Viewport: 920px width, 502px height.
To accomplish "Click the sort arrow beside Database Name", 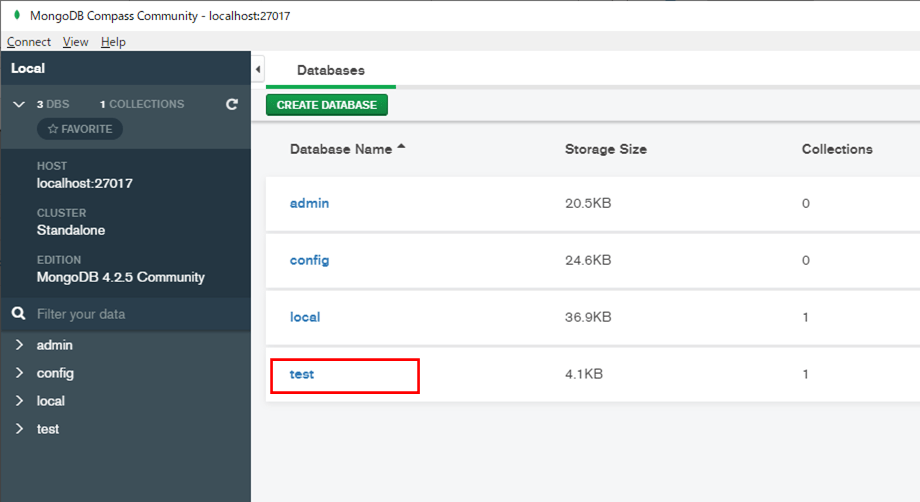I will [401, 148].
